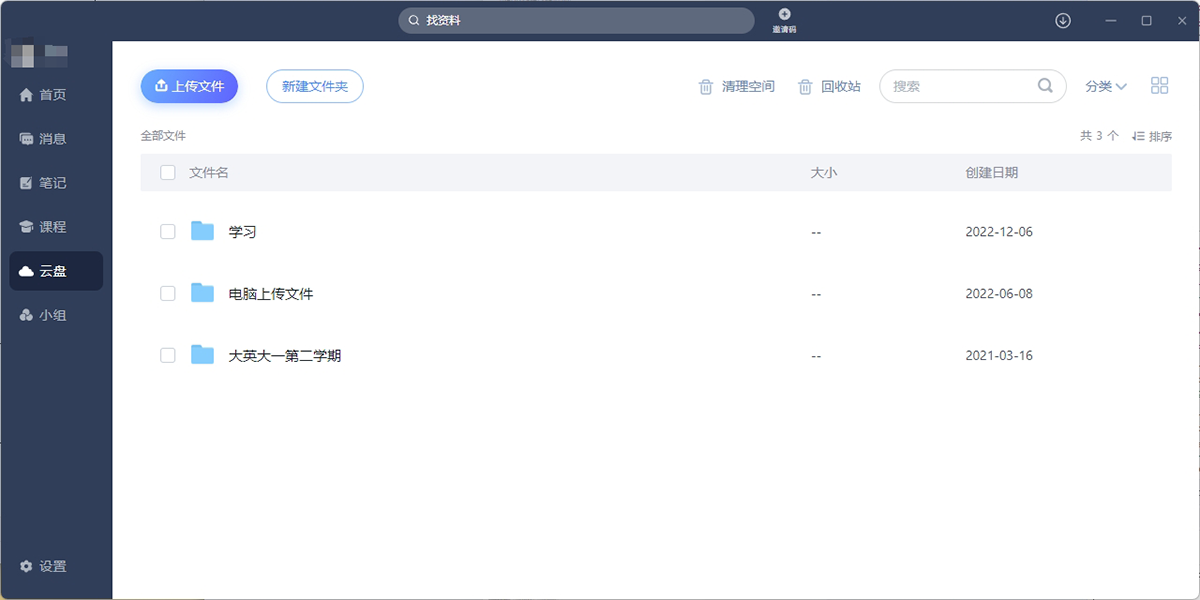Viewport: 1200px width, 600px height.
Task: Click the magnifier icon in the 搜索 box
Action: click(x=1045, y=86)
